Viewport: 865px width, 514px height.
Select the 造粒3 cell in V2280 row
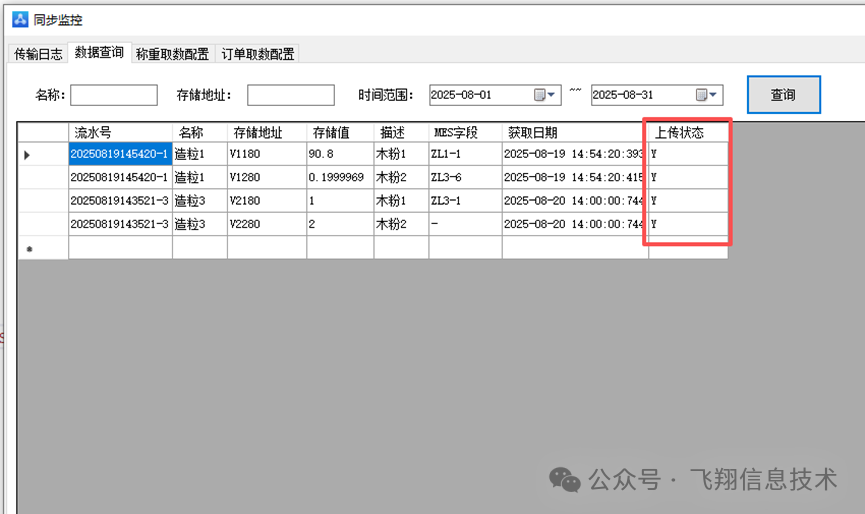pyautogui.click(x=200, y=224)
